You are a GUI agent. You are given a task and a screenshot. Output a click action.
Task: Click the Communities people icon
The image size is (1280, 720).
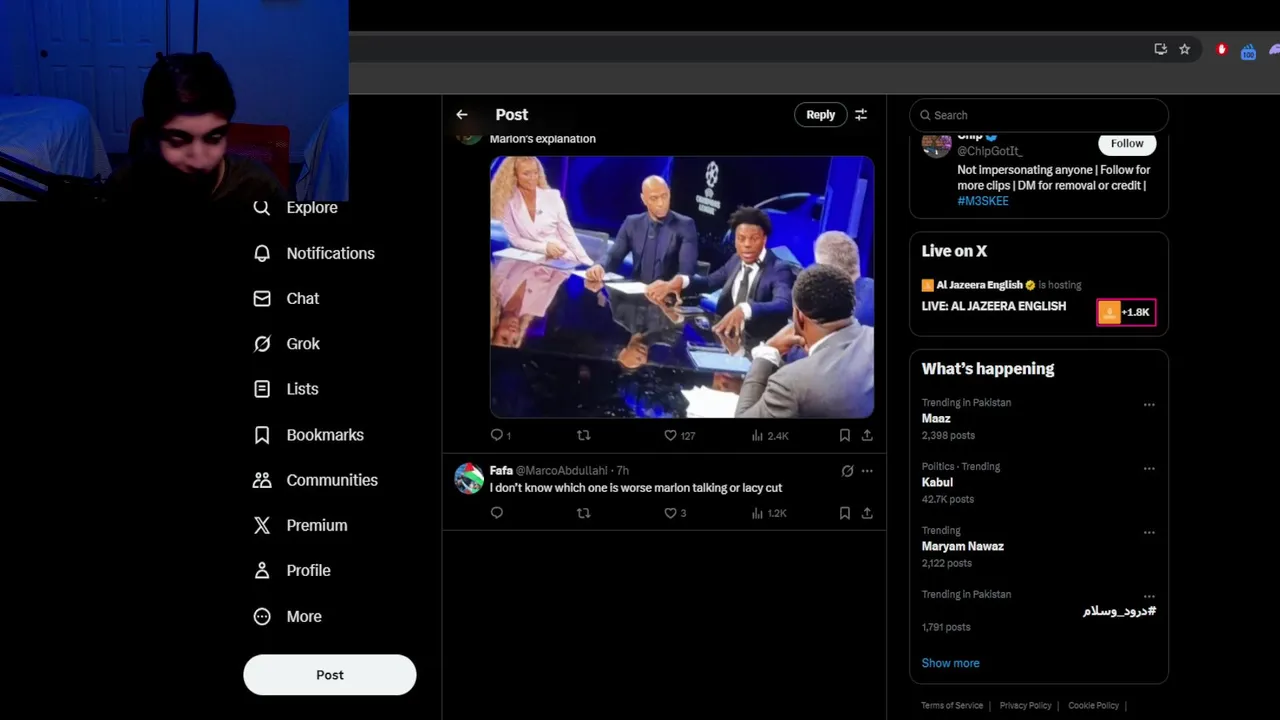[x=262, y=480]
